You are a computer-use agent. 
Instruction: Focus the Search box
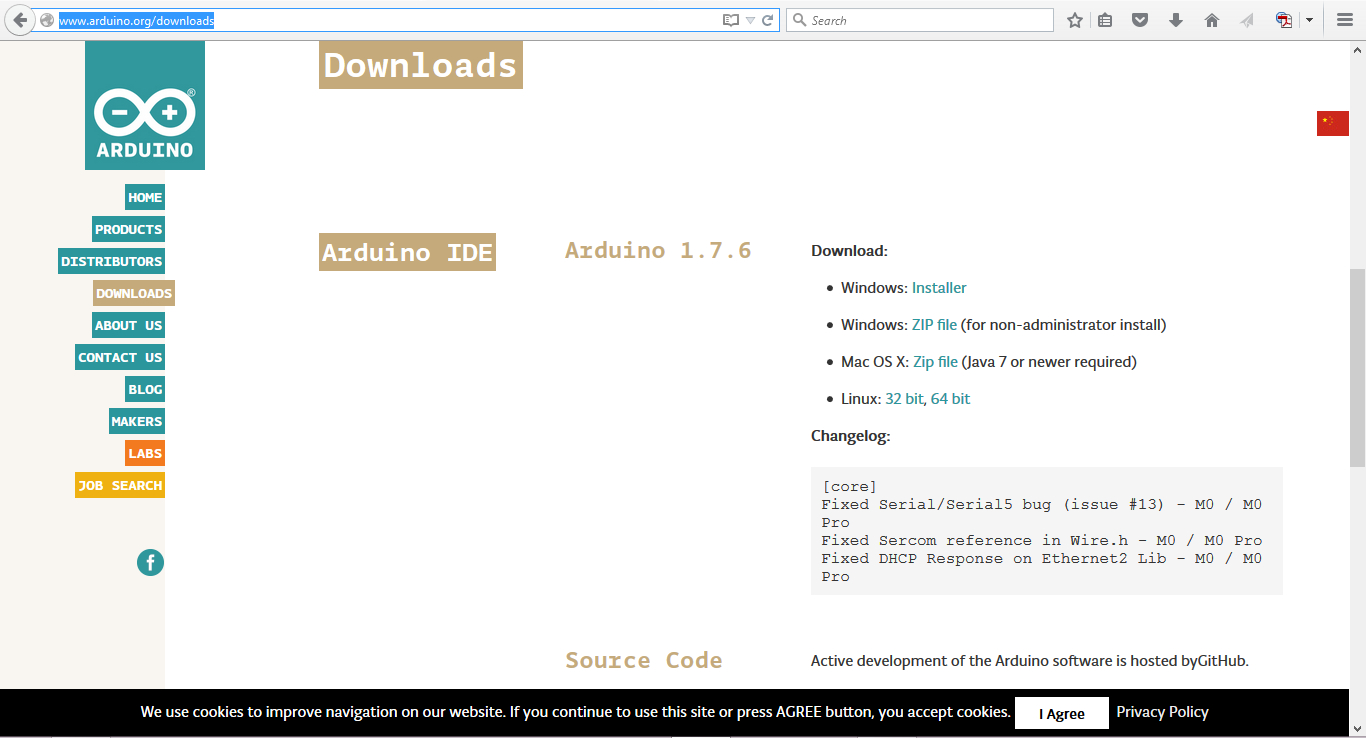tap(919, 20)
